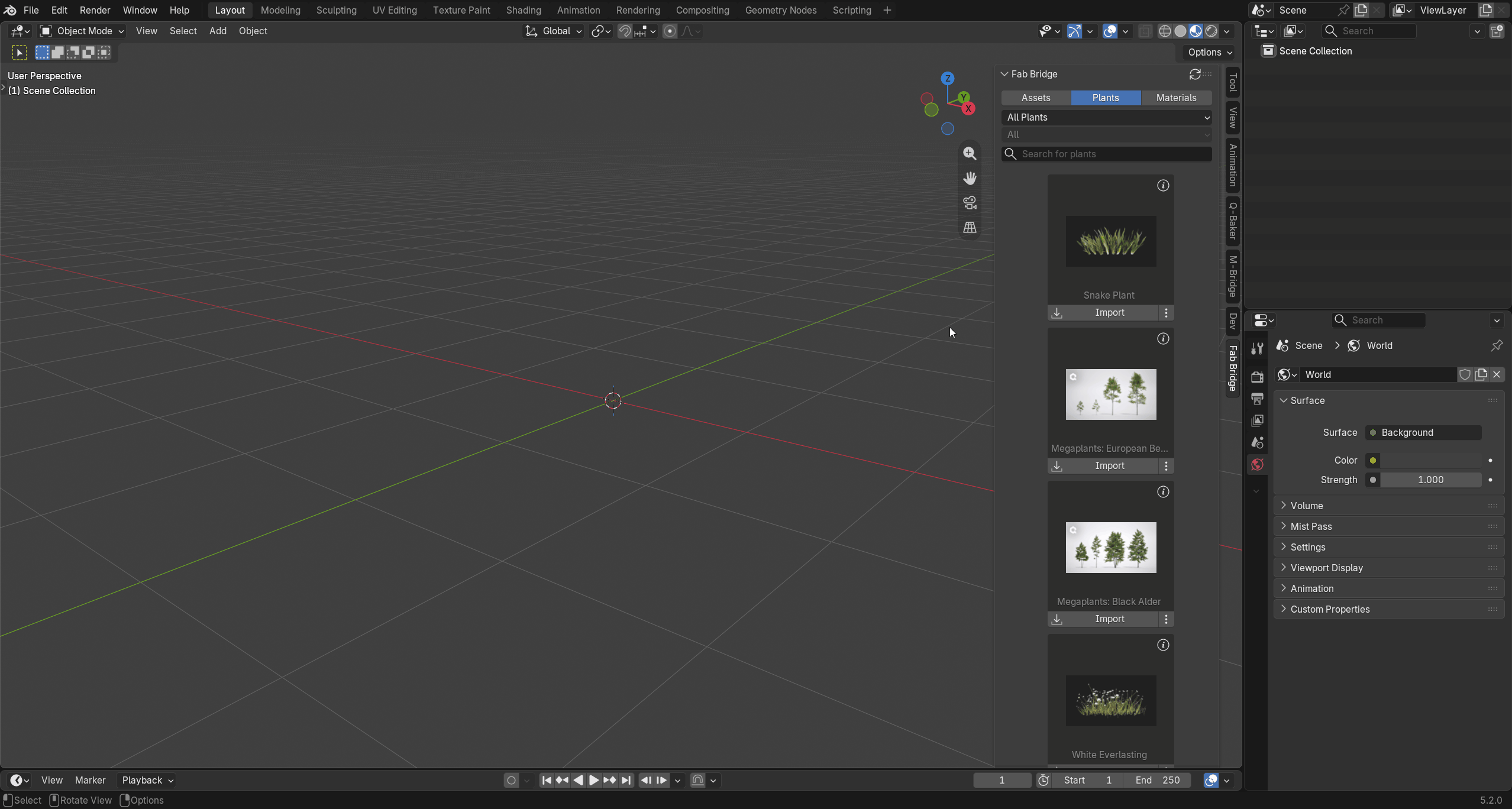The width and height of the screenshot is (1512, 809).
Task: Click the pan view hand icon
Action: point(970,178)
